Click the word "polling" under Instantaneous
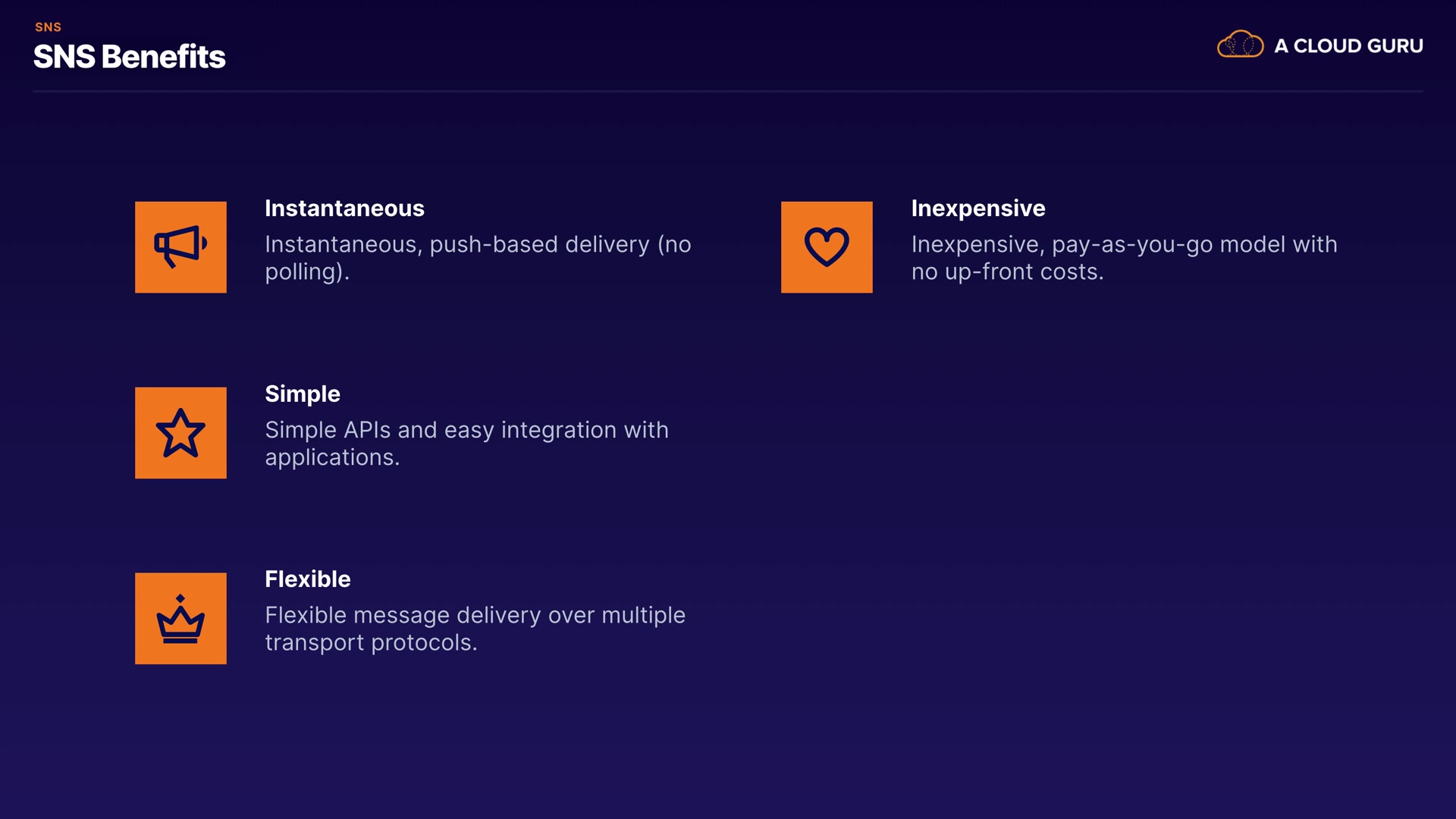1456x819 pixels. click(x=303, y=272)
